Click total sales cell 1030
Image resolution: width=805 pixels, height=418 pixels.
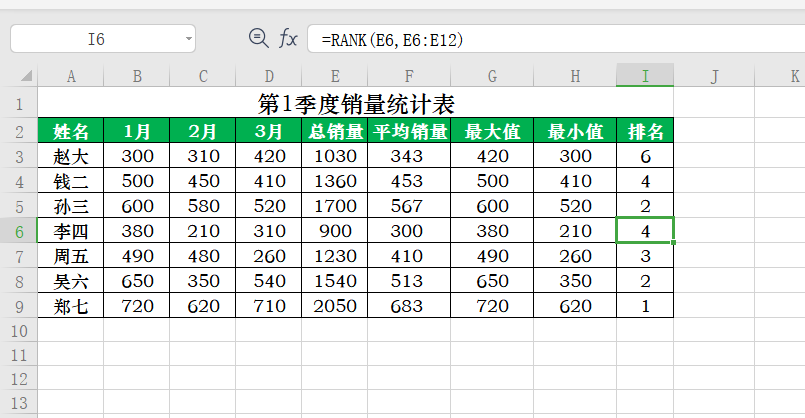point(335,156)
